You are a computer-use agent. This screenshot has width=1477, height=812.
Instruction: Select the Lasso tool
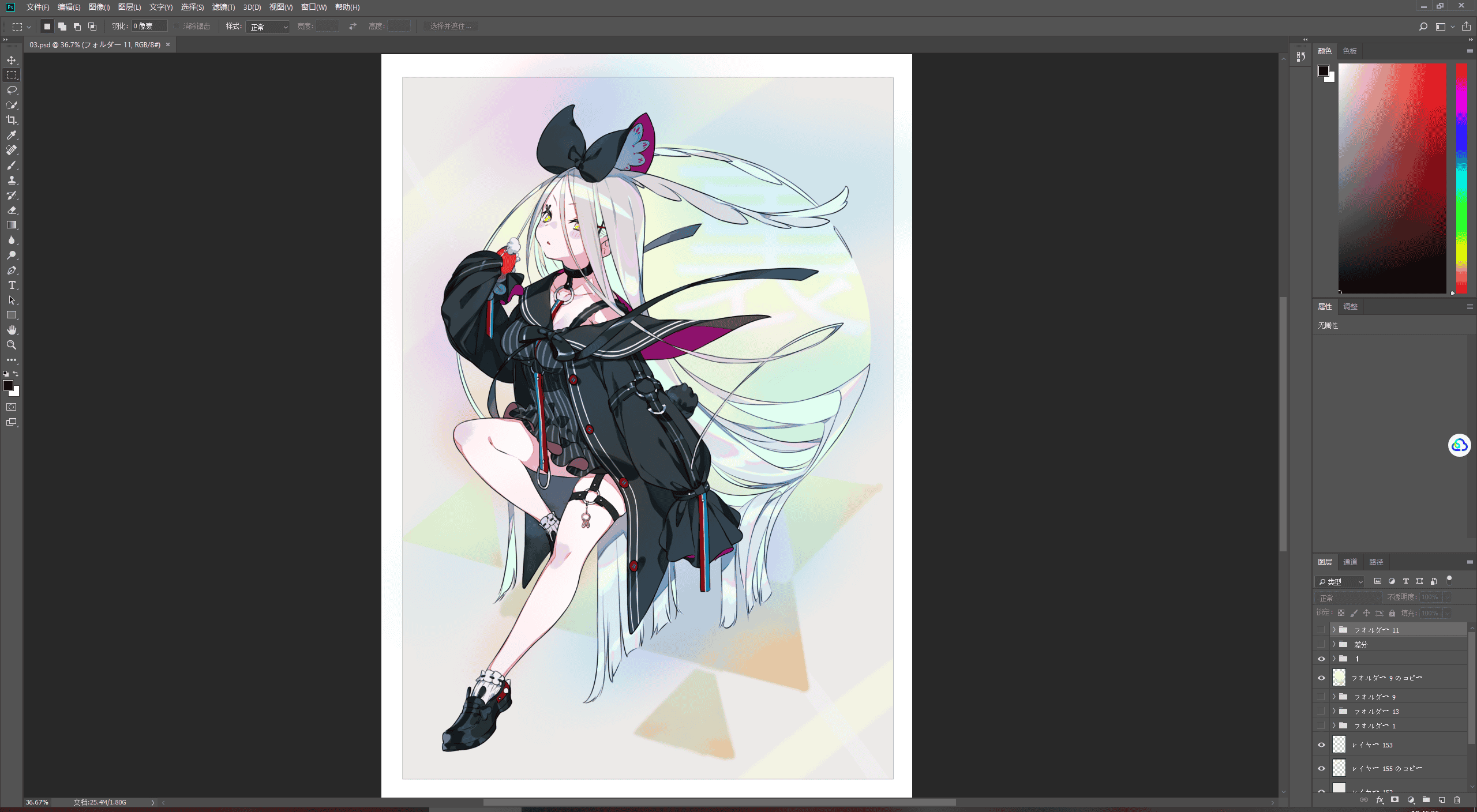pos(12,90)
